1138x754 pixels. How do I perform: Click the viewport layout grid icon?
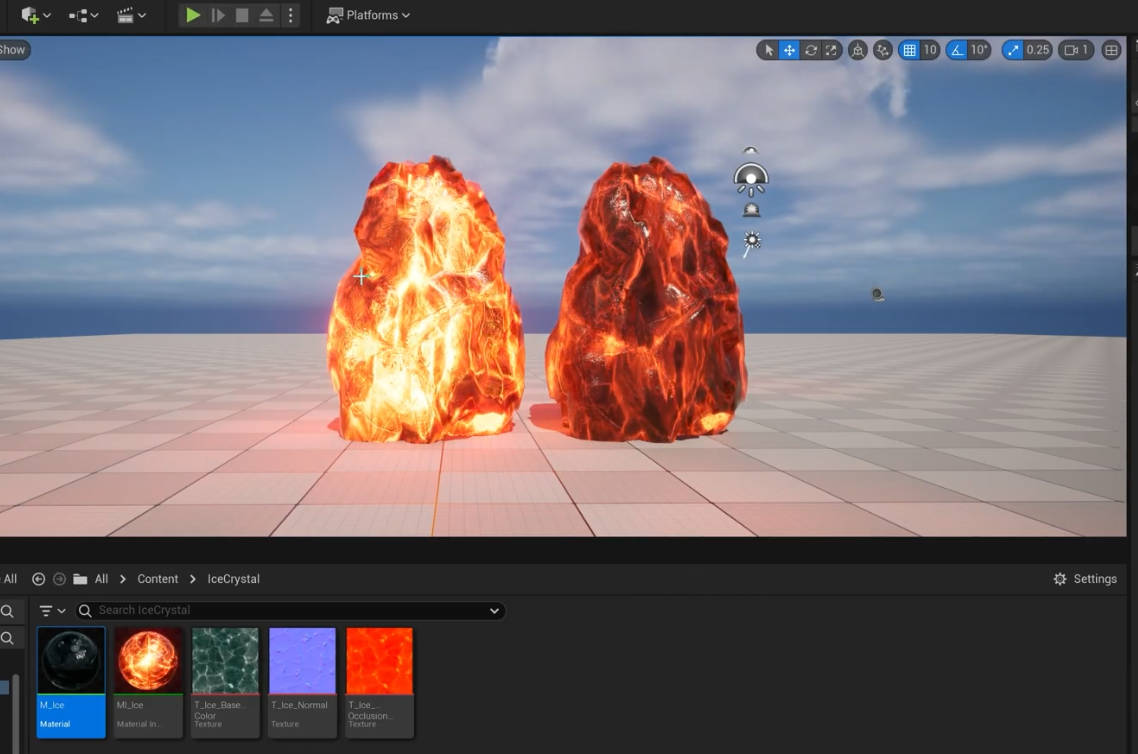pyautogui.click(x=1111, y=50)
